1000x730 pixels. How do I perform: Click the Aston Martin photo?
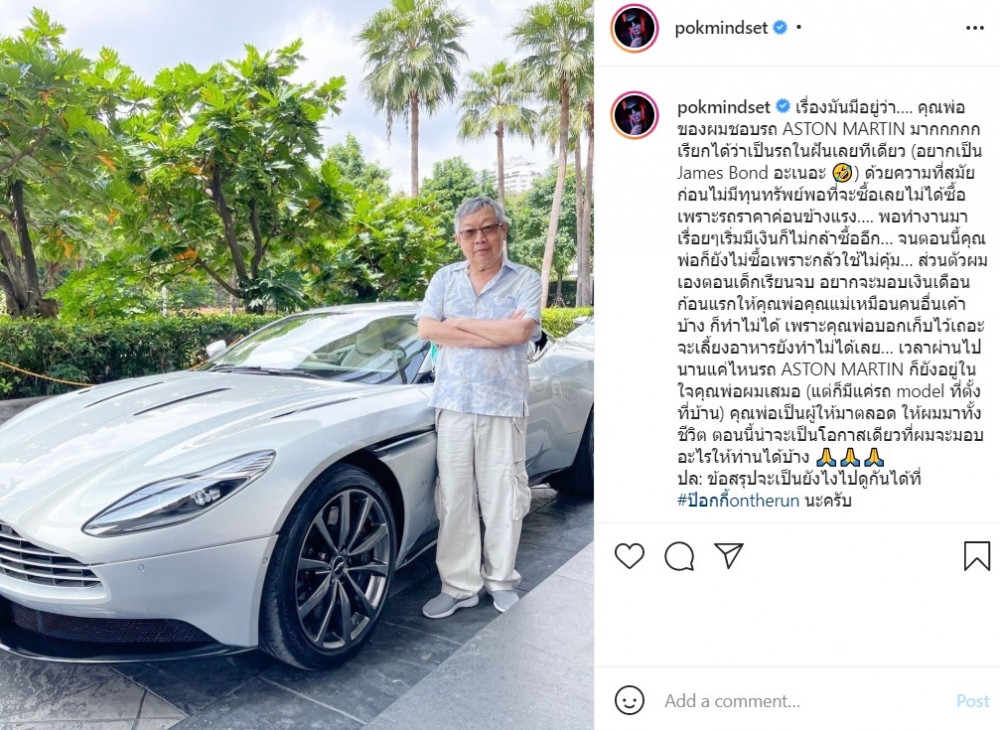coord(297,365)
